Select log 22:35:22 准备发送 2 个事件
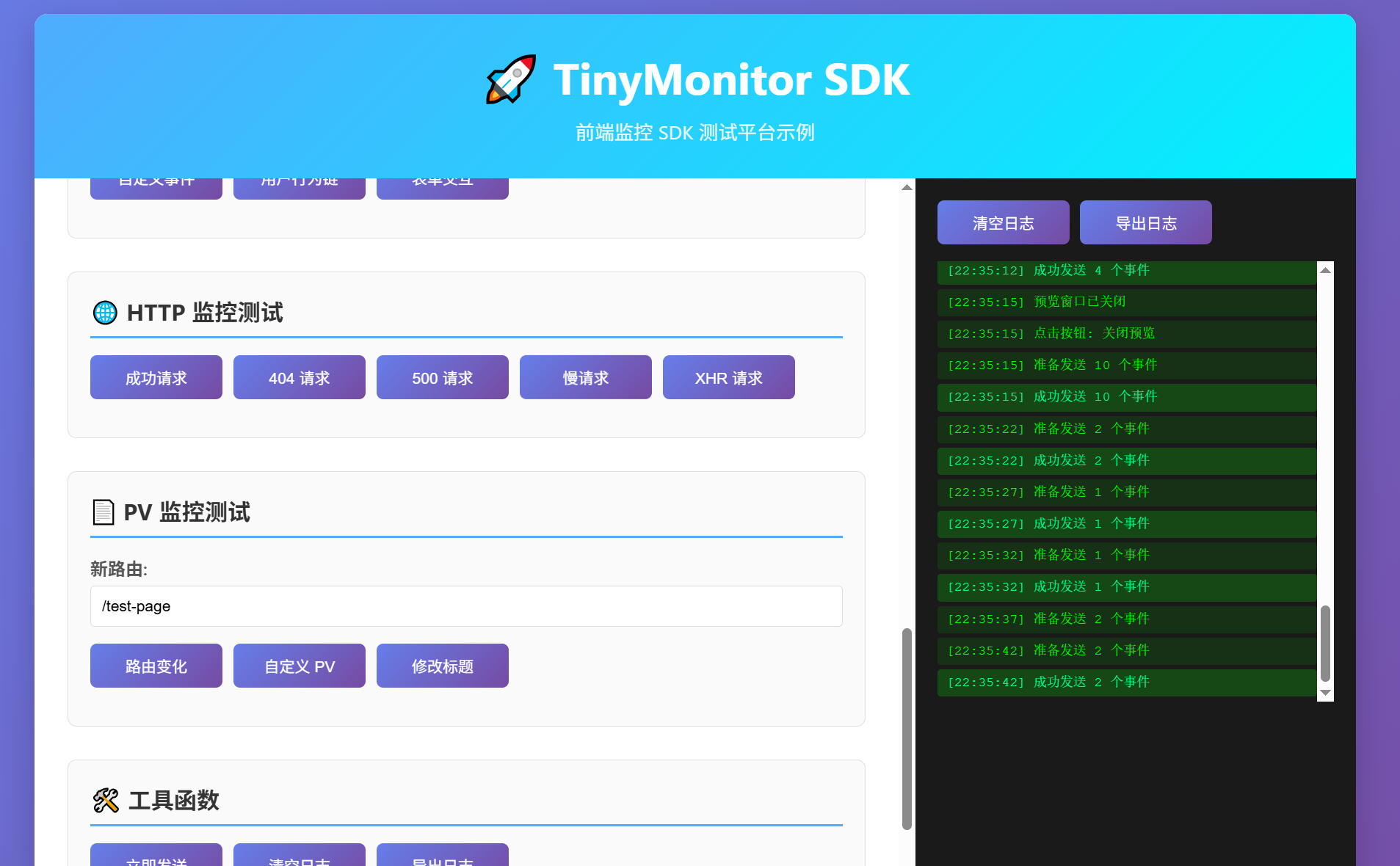 tap(1127, 429)
